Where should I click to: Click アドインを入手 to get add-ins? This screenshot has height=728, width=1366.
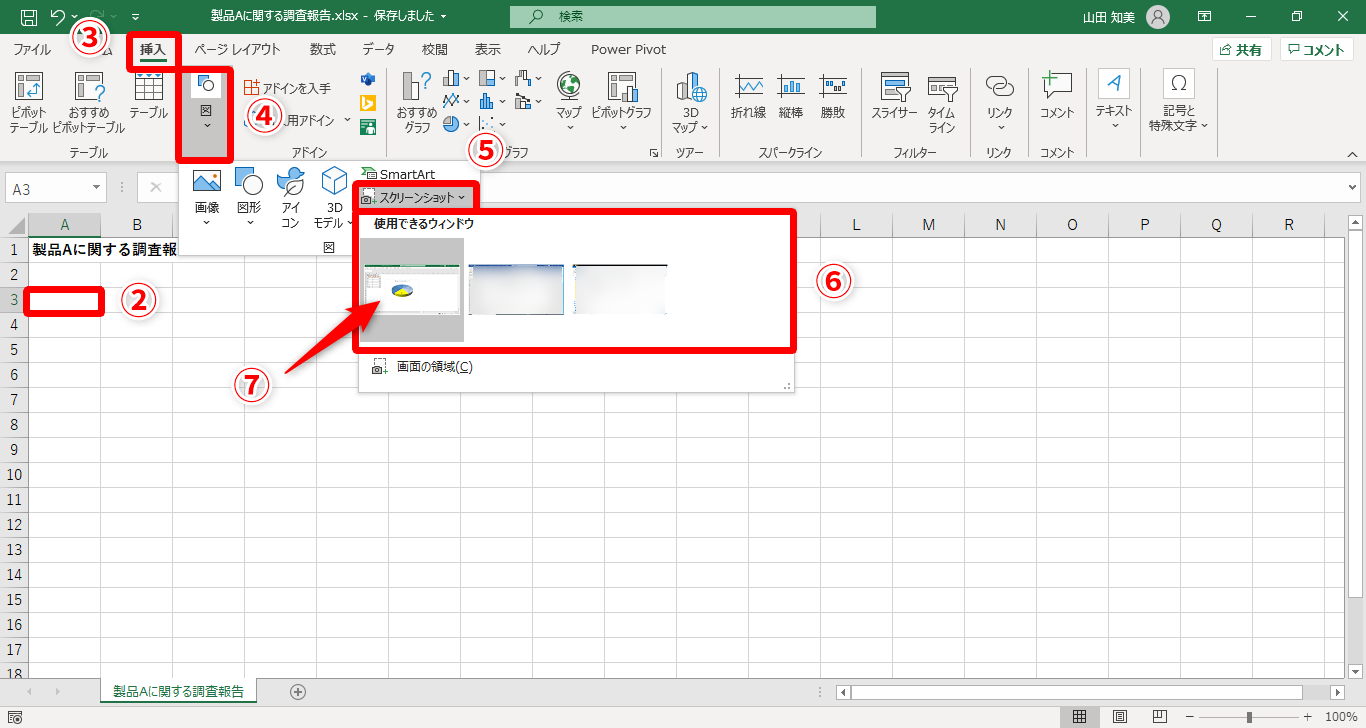[x=287, y=88]
